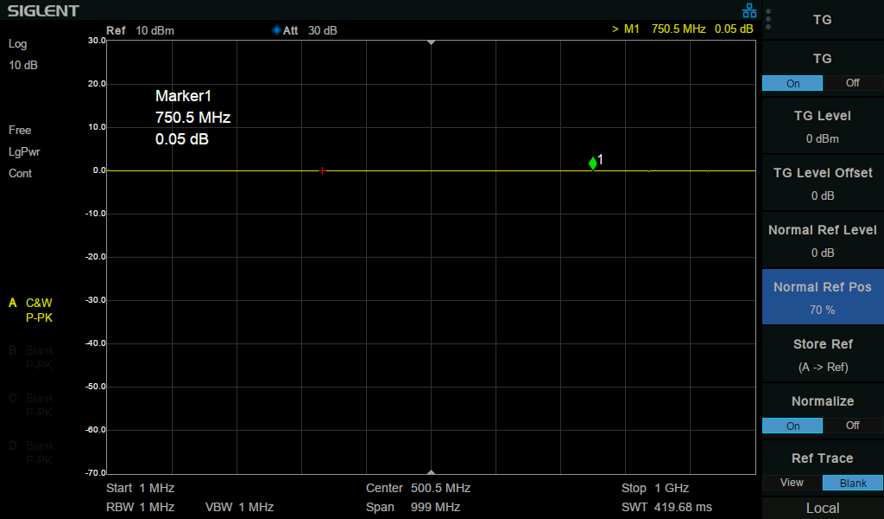
Task: Select trace A C&W P-PK
Action: pos(31,310)
